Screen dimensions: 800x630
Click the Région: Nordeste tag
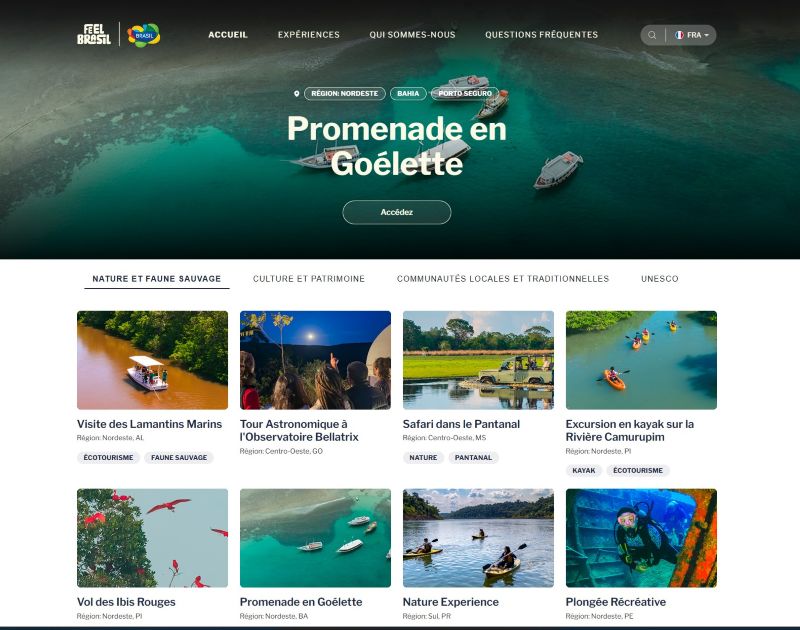345,94
